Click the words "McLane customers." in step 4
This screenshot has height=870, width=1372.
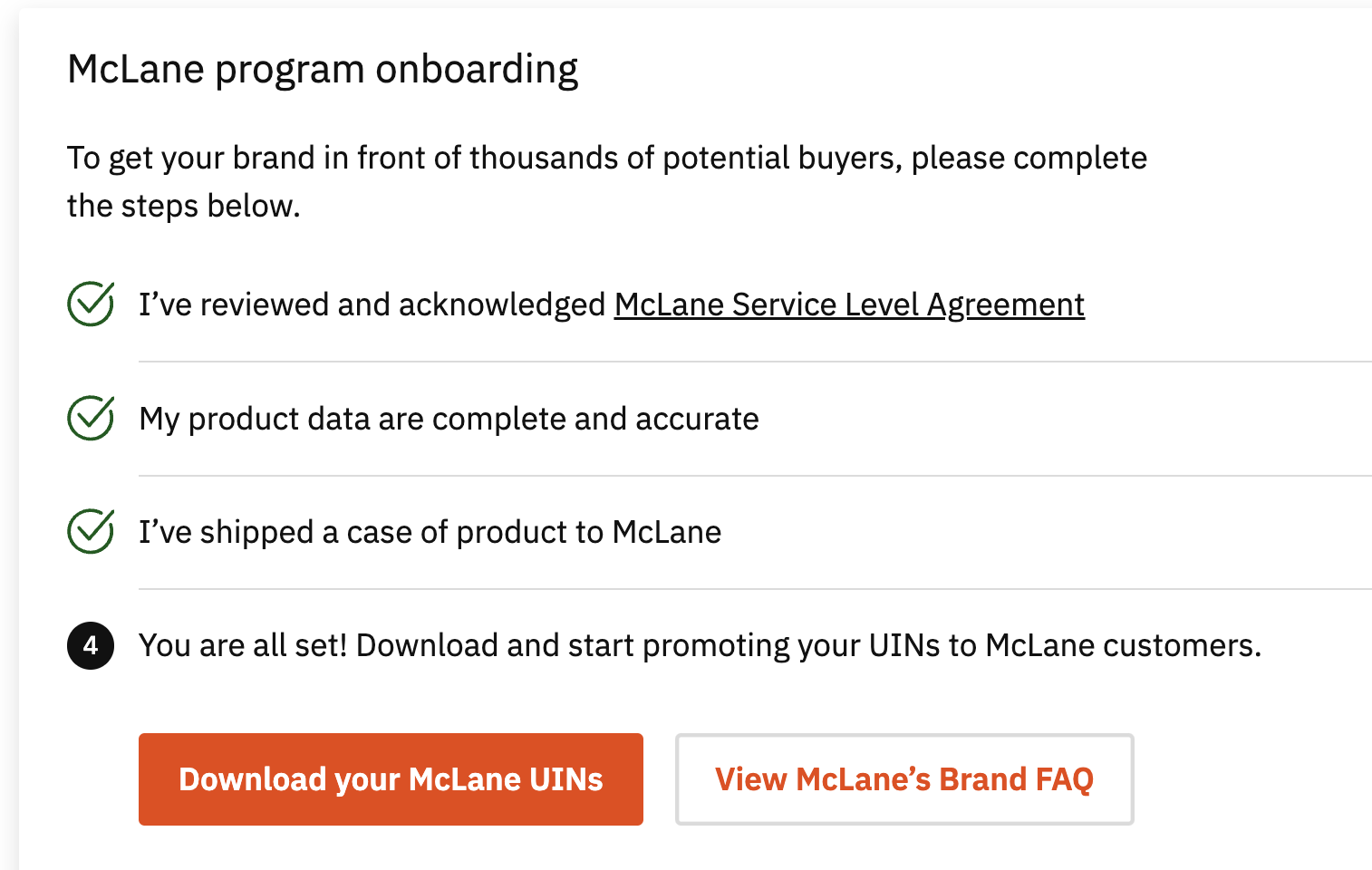point(1123,645)
